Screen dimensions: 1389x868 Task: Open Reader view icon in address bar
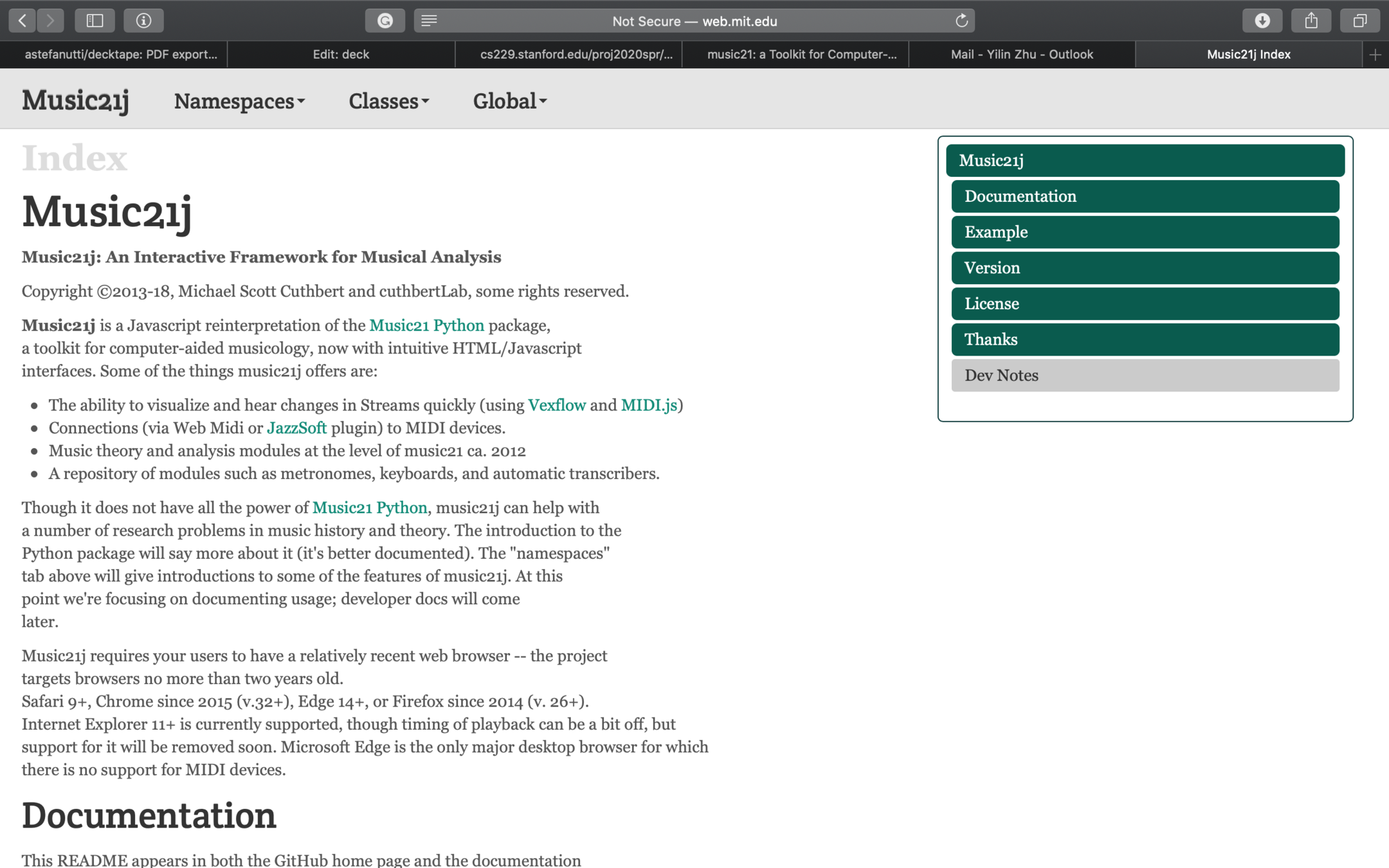(x=430, y=21)
